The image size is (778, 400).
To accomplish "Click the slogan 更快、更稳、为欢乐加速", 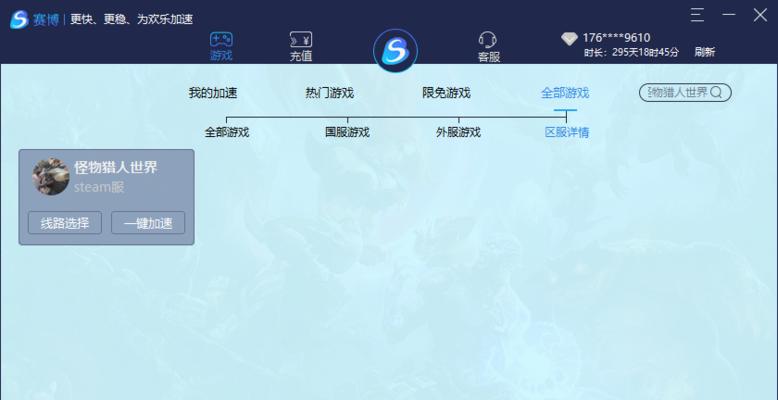I will [131, 19].
